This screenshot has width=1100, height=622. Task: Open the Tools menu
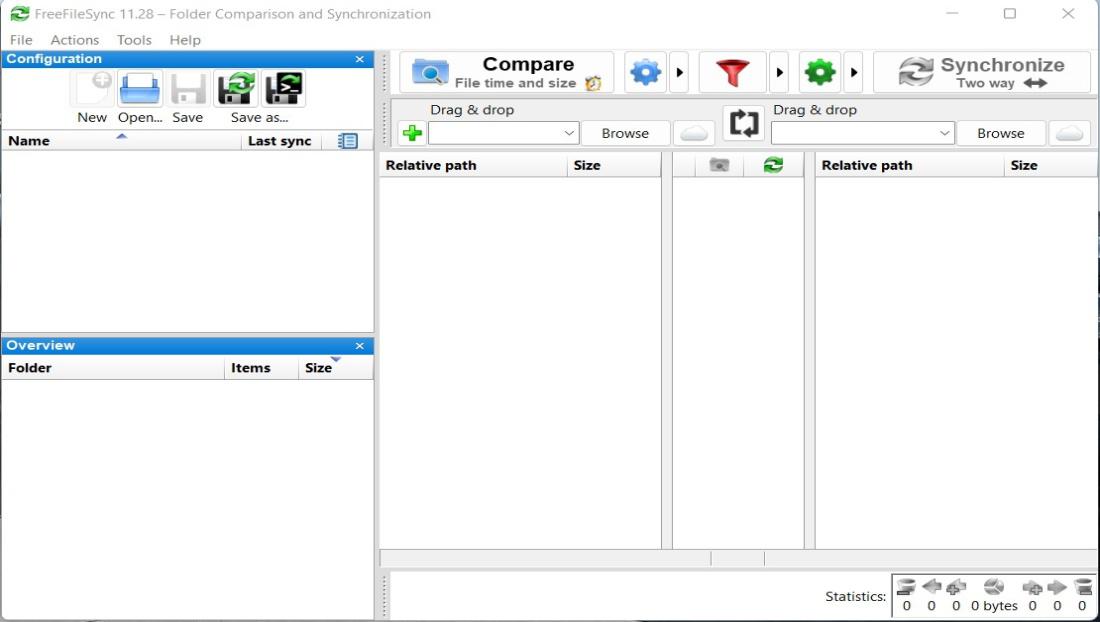134,40
